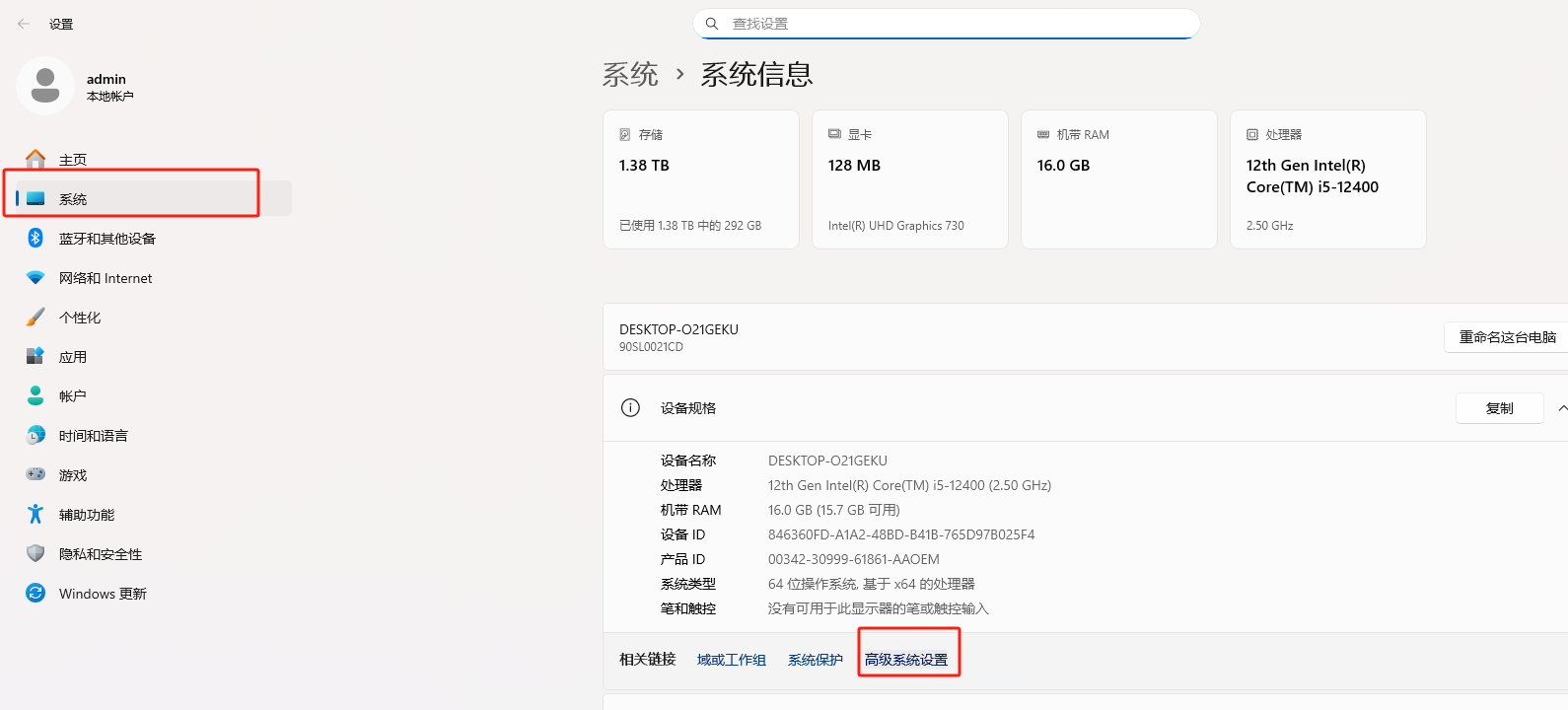The width and height of the screenshot is (1568, 710).
Task: Click the person icon beside 帐户
Action: (x=36, y=395)
